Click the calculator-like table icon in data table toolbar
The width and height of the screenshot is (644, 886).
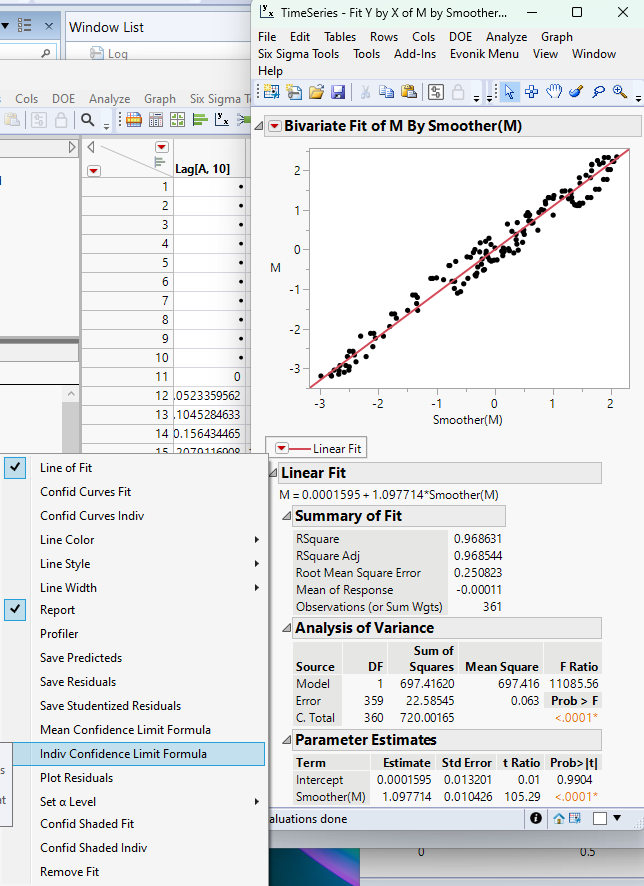[156, 120]
